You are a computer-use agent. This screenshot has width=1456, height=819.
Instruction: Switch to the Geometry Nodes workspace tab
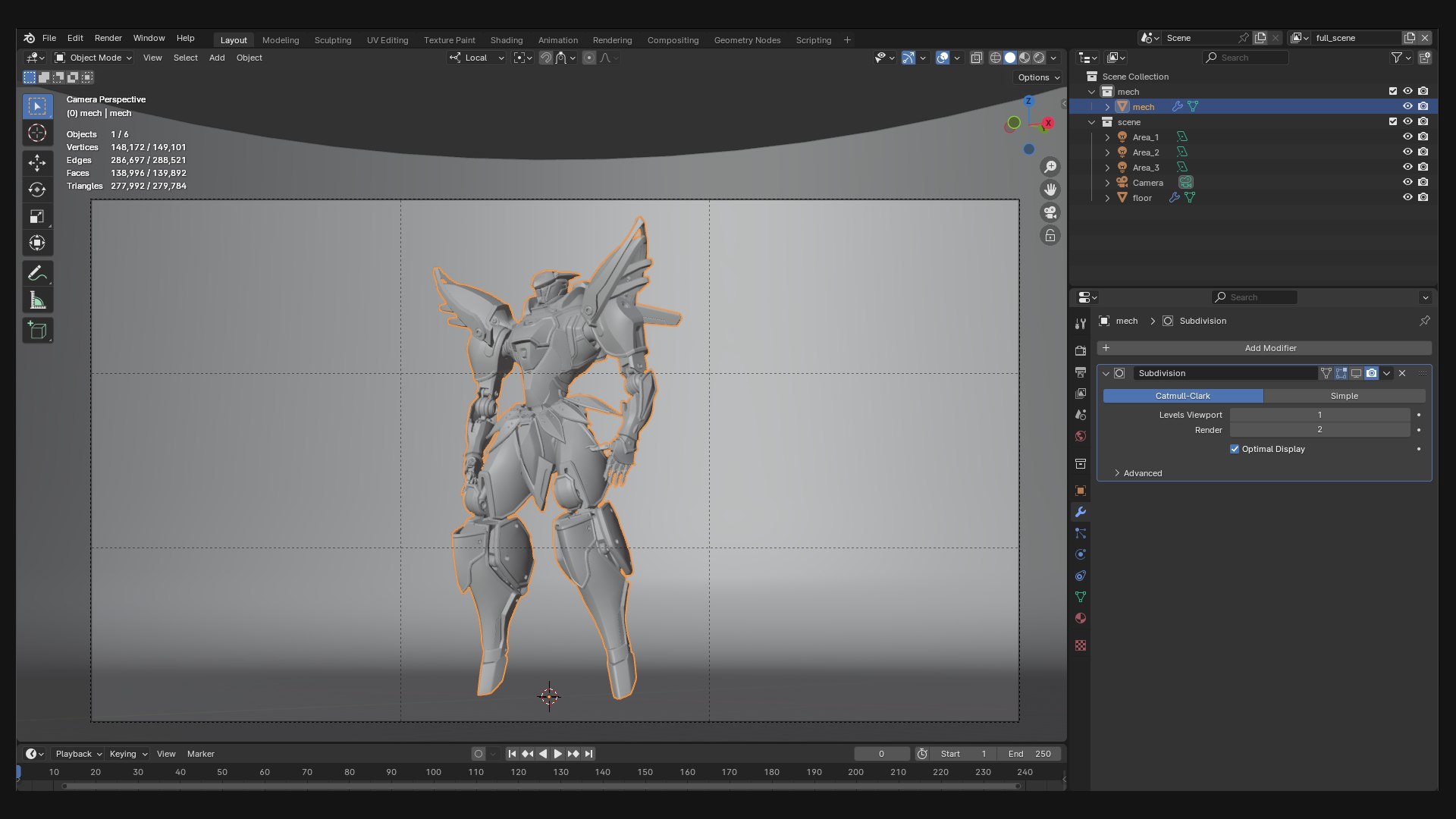[747, 40]
